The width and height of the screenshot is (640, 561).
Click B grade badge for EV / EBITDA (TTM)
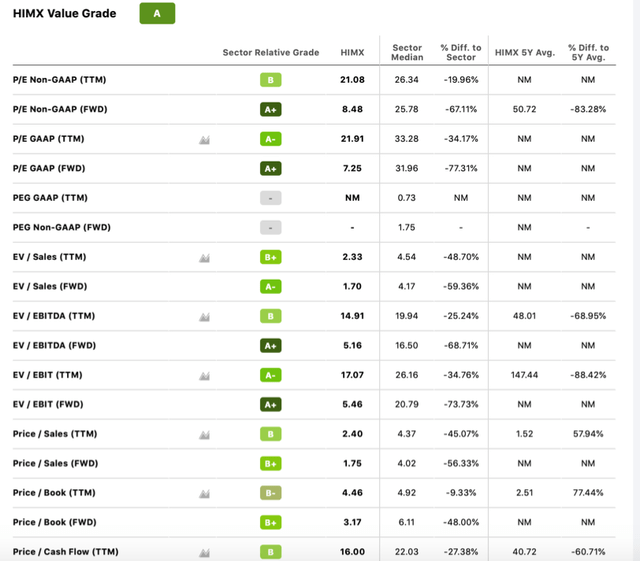(271, 316)
